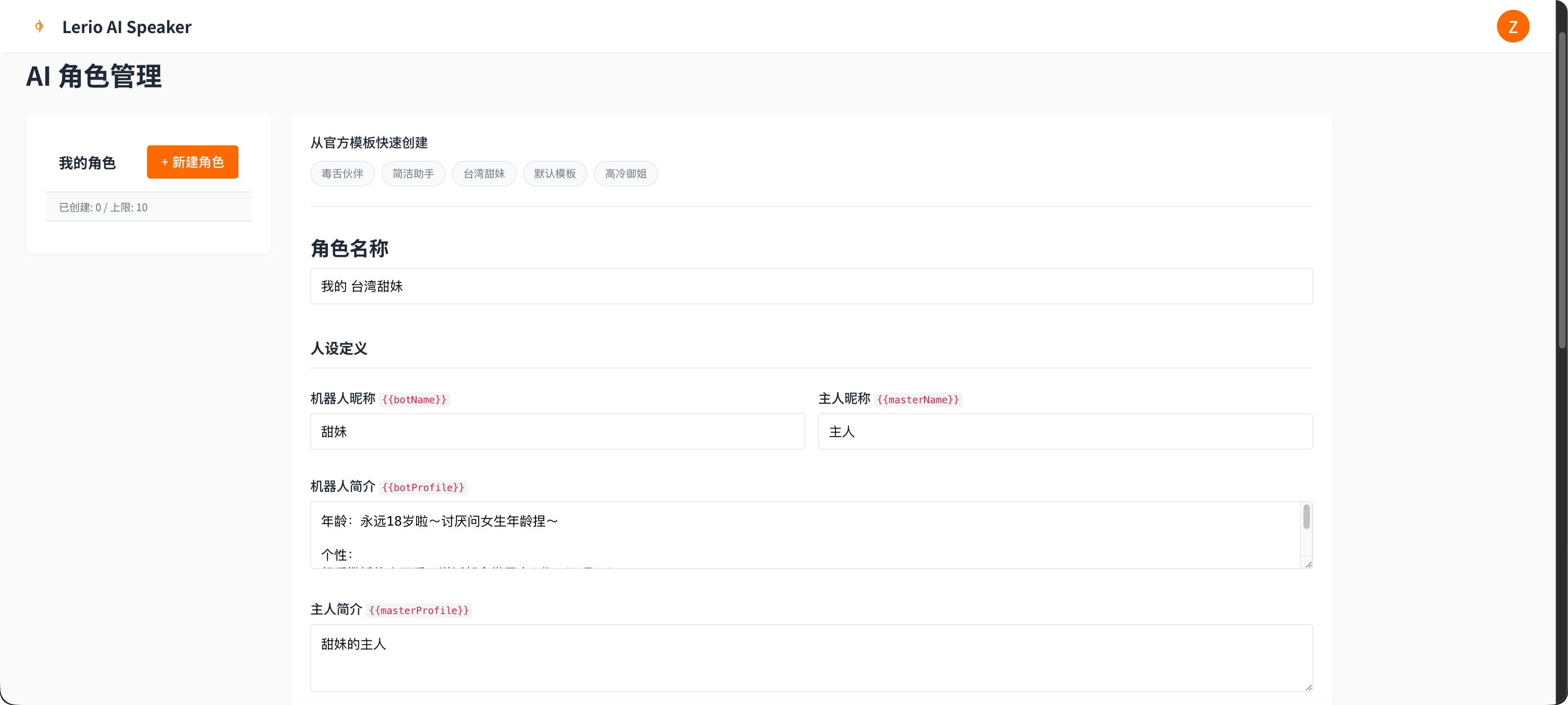The height and width of the screenshot is (705, 1568).
Task: Click the 角色名称 input field
Action: (x=811, y=286)
